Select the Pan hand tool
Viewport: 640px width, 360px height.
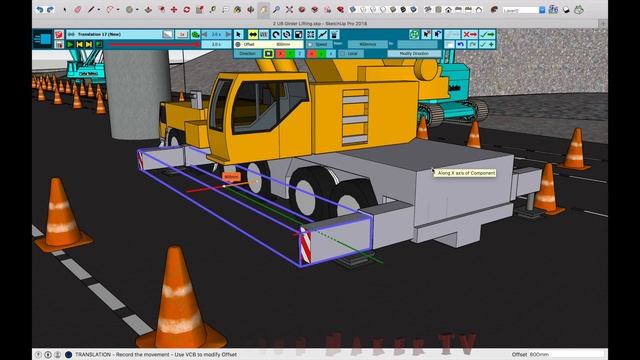tap(264, 9)
